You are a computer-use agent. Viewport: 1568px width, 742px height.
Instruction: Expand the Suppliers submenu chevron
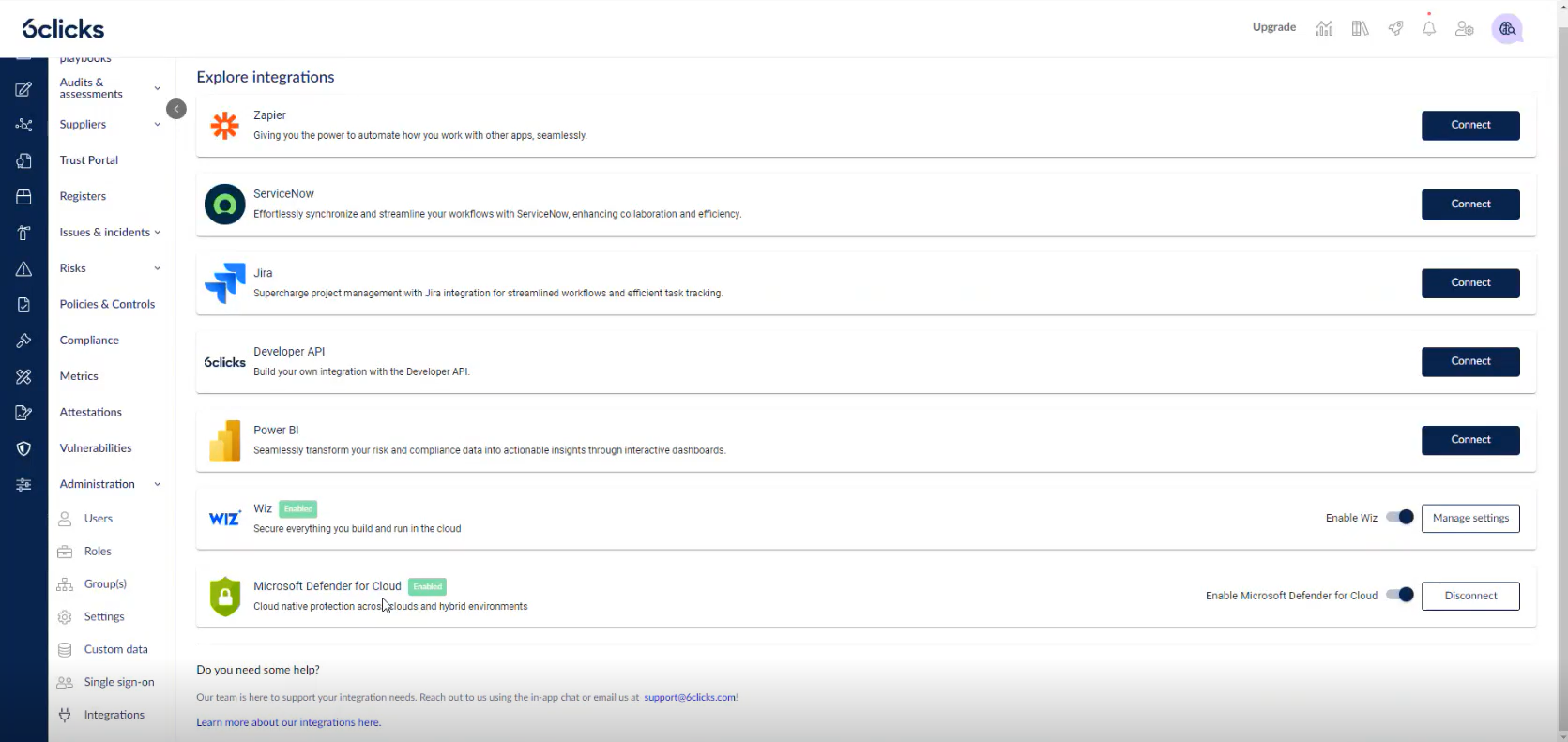coord(158,125)
